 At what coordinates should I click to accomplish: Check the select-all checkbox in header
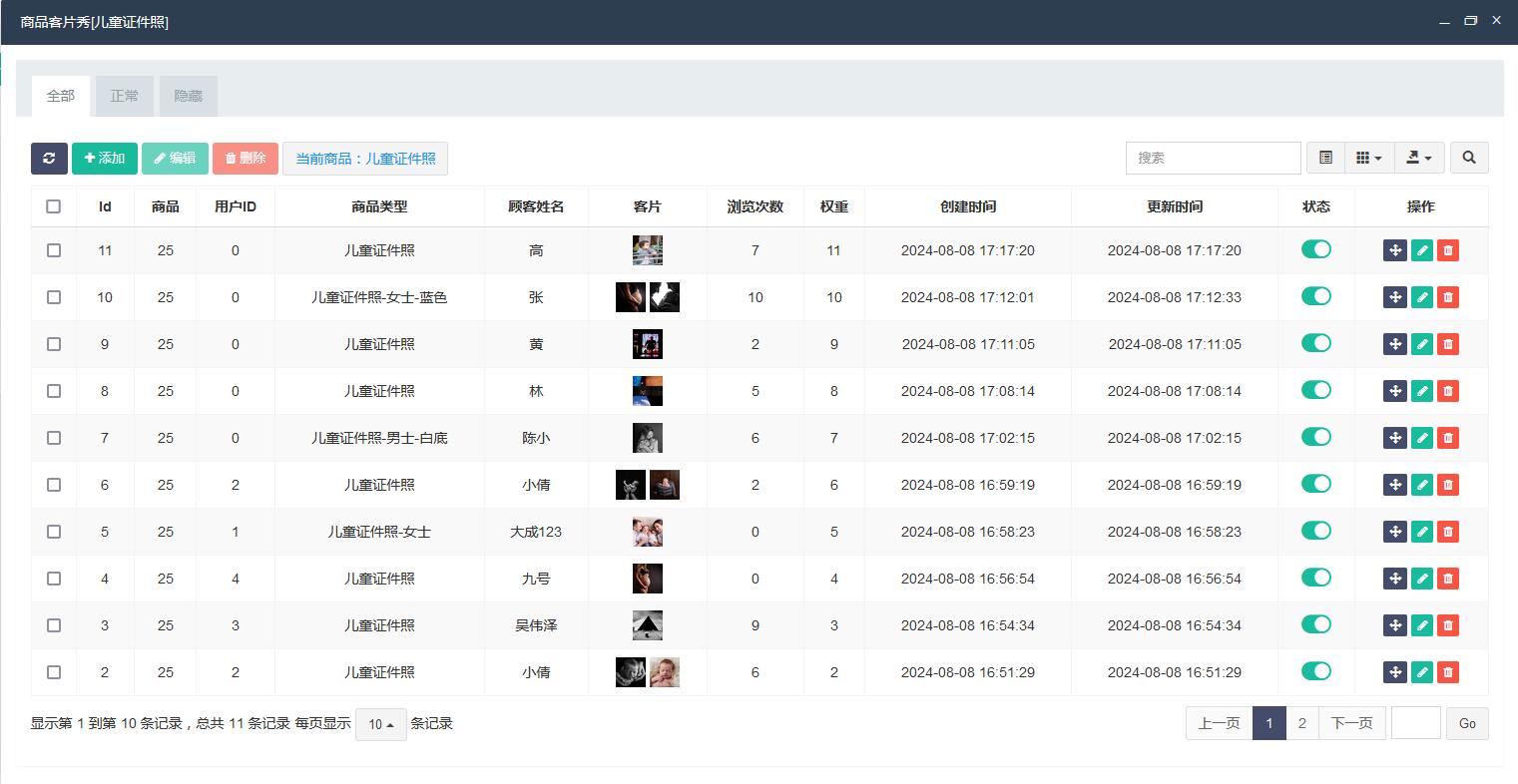pyautogui.click(x=54, y=206)
